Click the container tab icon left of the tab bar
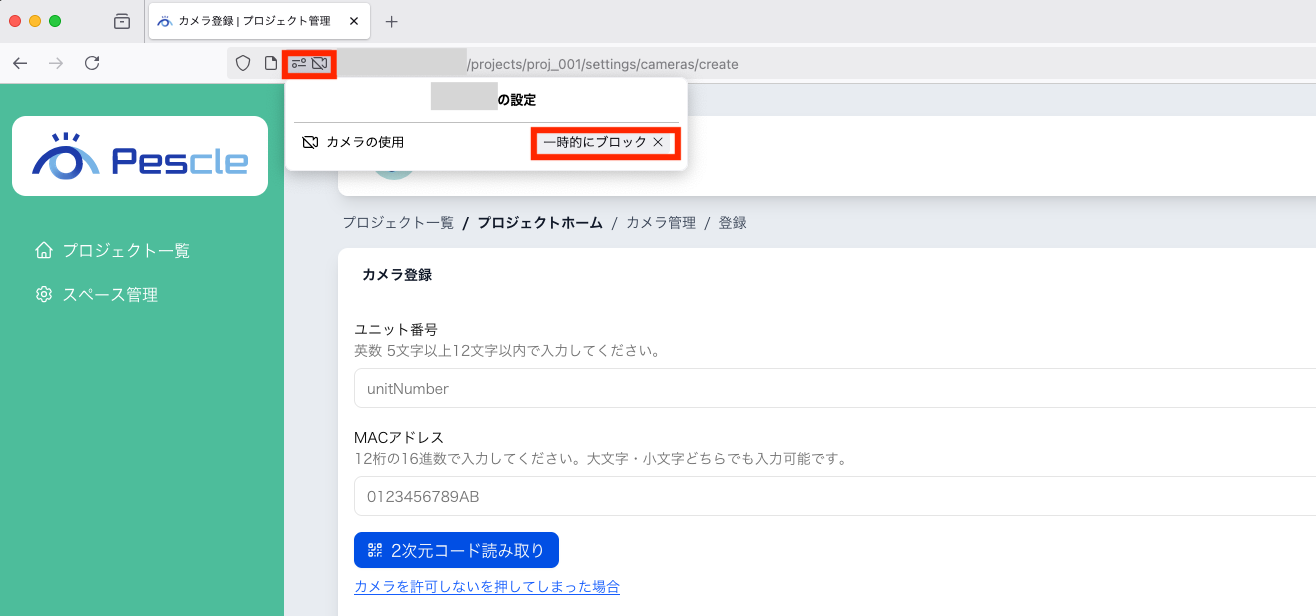Image resolution: width=1316 pixels, height=616 pixels. click(x=122, y=21)
